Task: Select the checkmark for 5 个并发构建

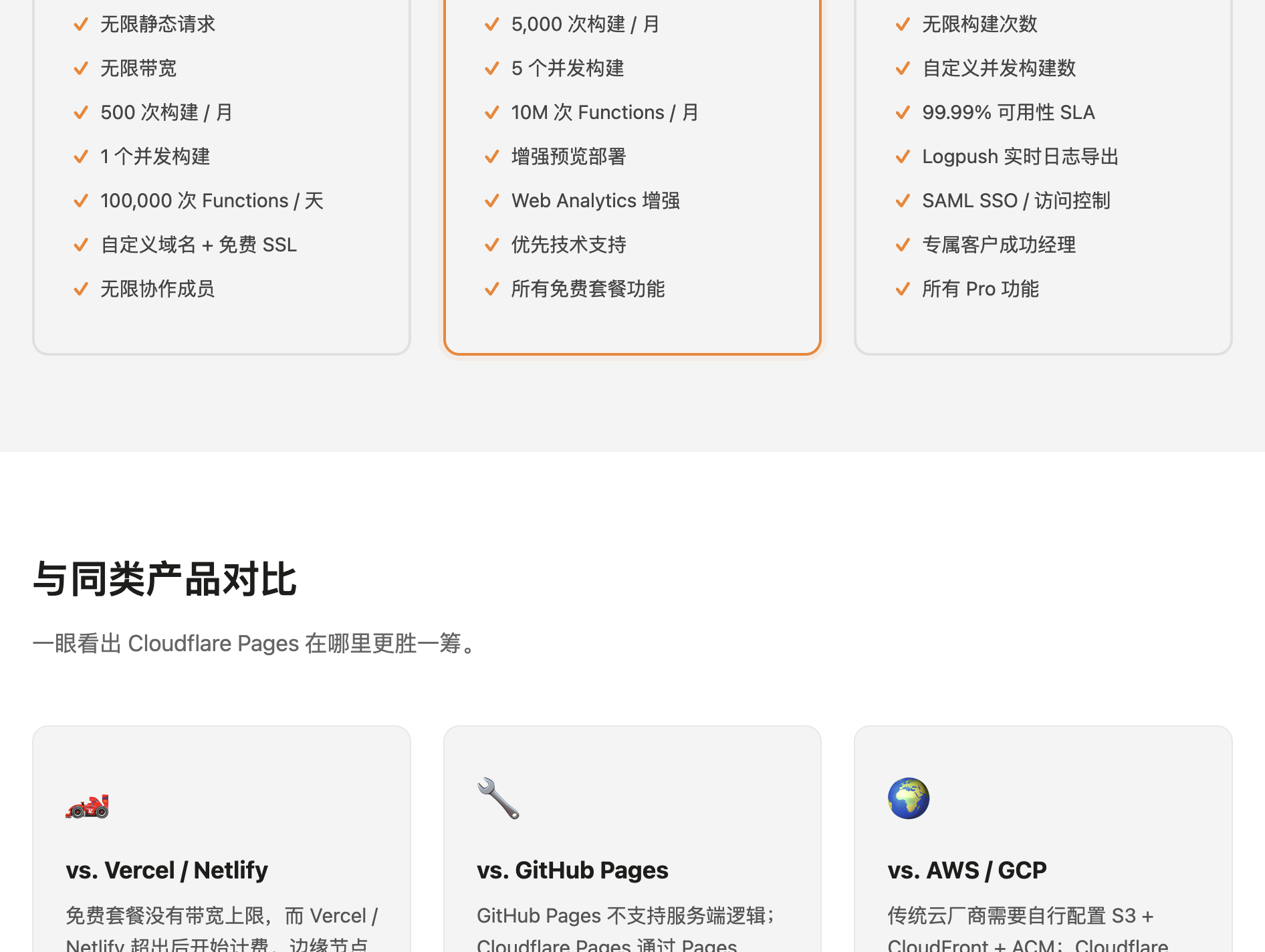Action: 492,69
